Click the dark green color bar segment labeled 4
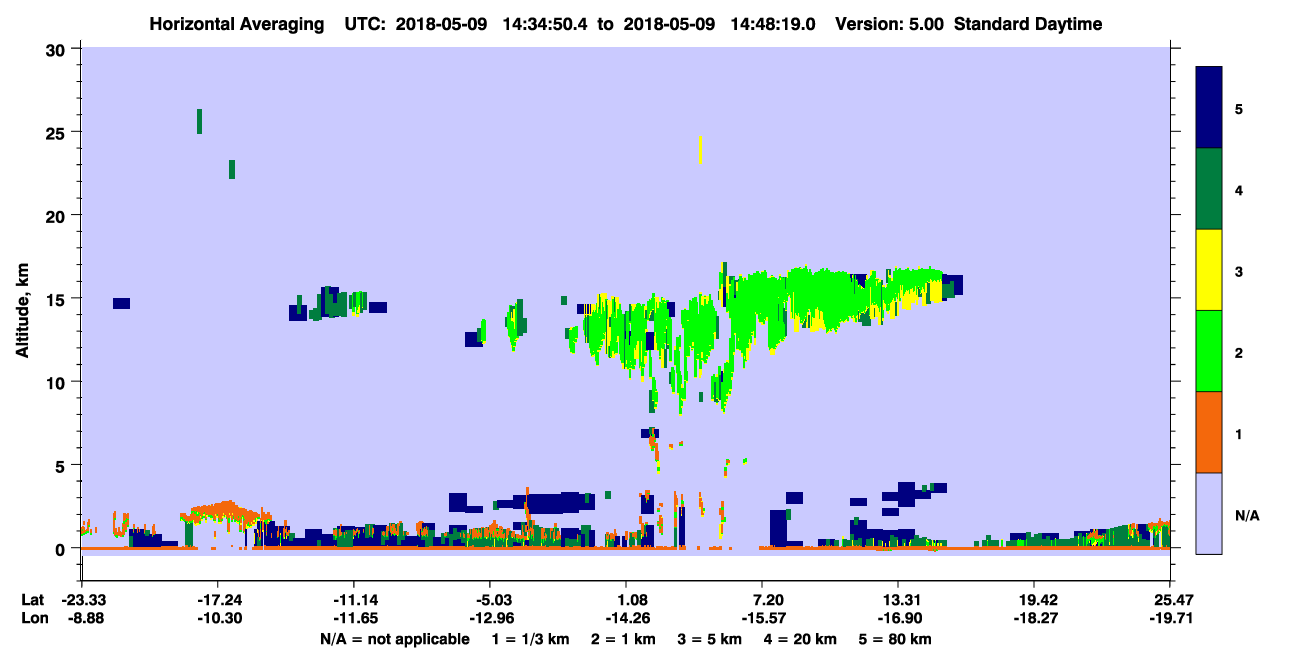1300x667 pixels. [1209, 189]
